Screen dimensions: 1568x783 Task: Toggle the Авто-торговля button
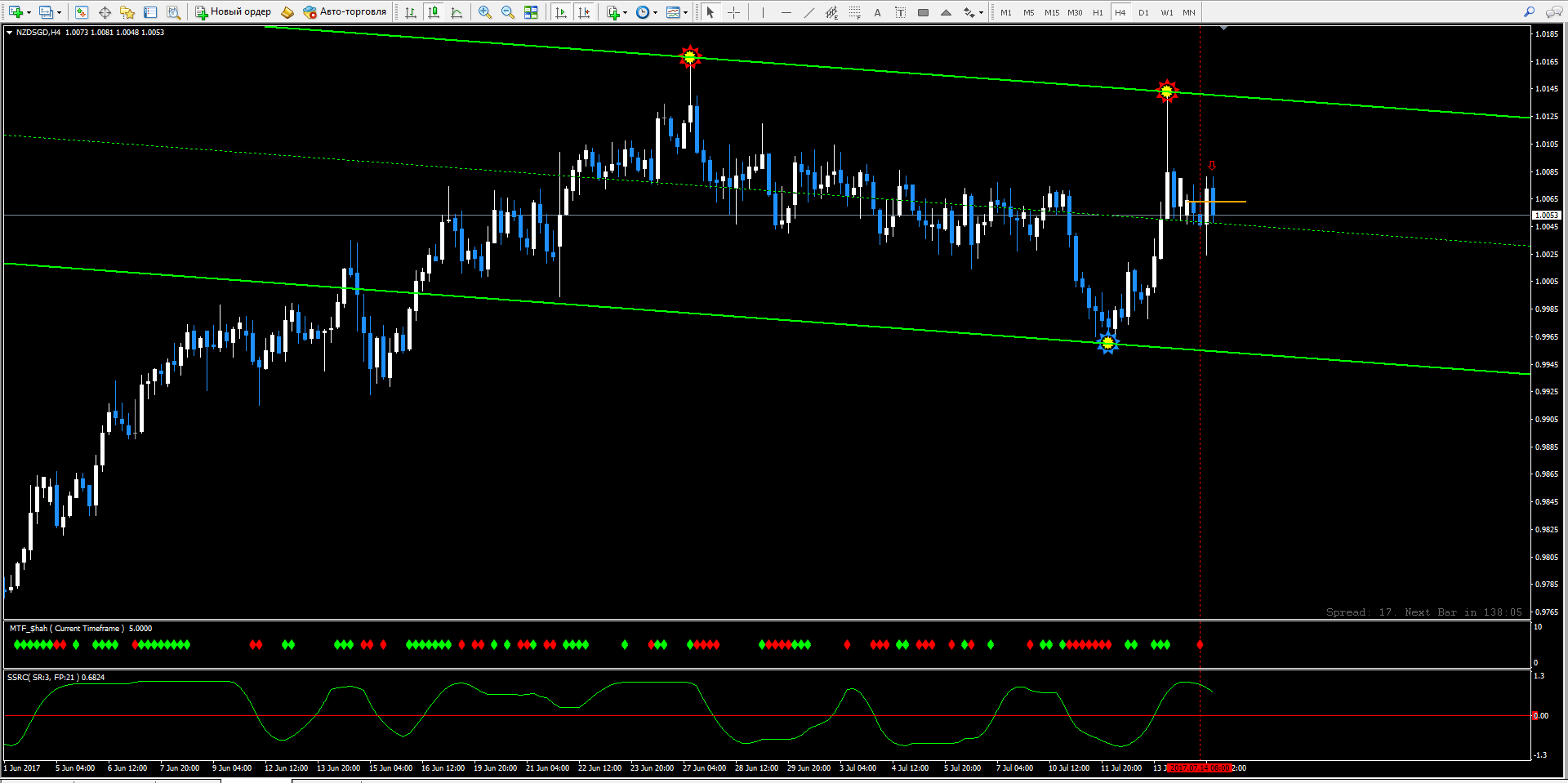tap(345, 12)
